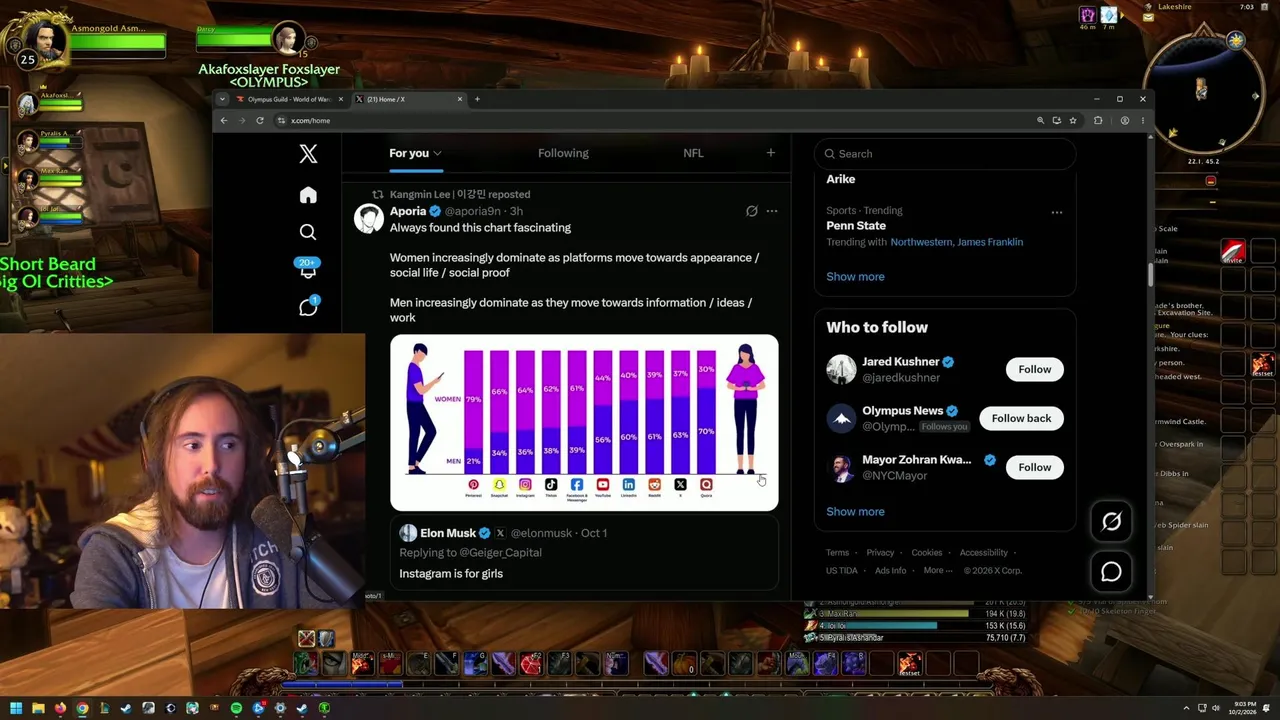Close the Olympus Guild browser tab

point(340,99)
